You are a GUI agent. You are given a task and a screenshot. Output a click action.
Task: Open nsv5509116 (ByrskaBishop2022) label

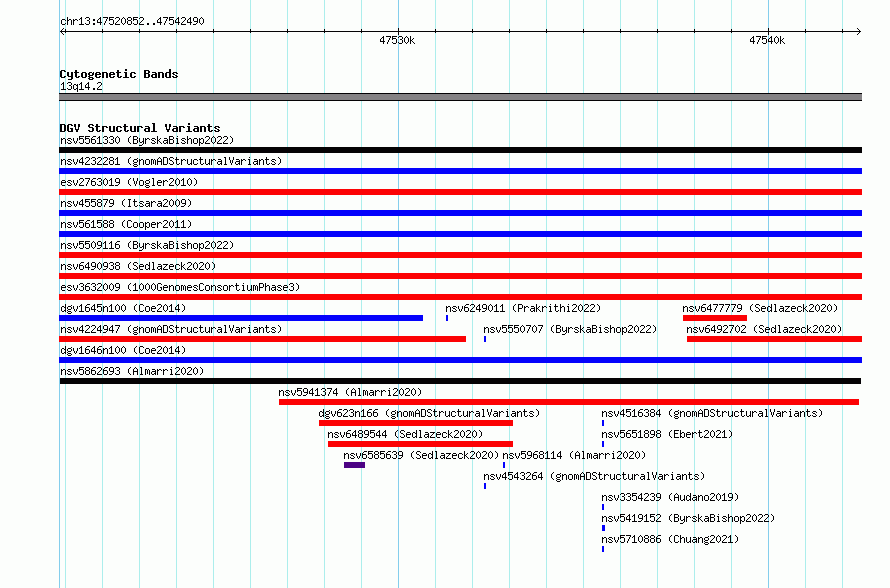tap(147, 245)
